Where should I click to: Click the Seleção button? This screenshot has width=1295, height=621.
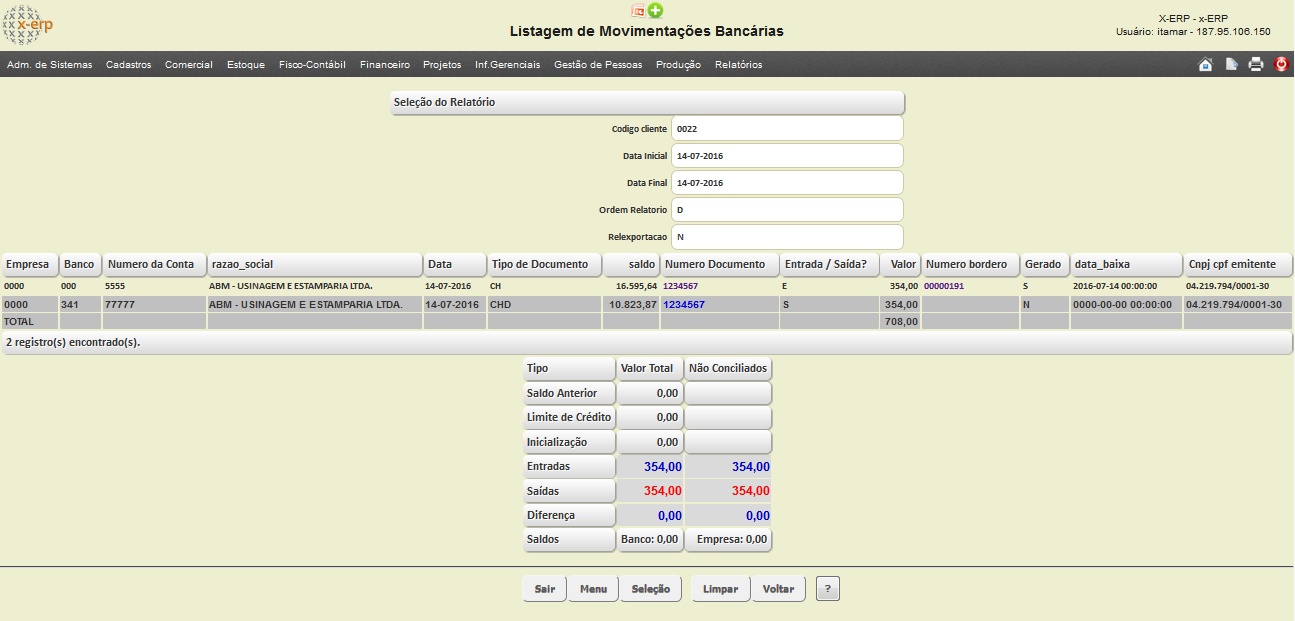651,589
